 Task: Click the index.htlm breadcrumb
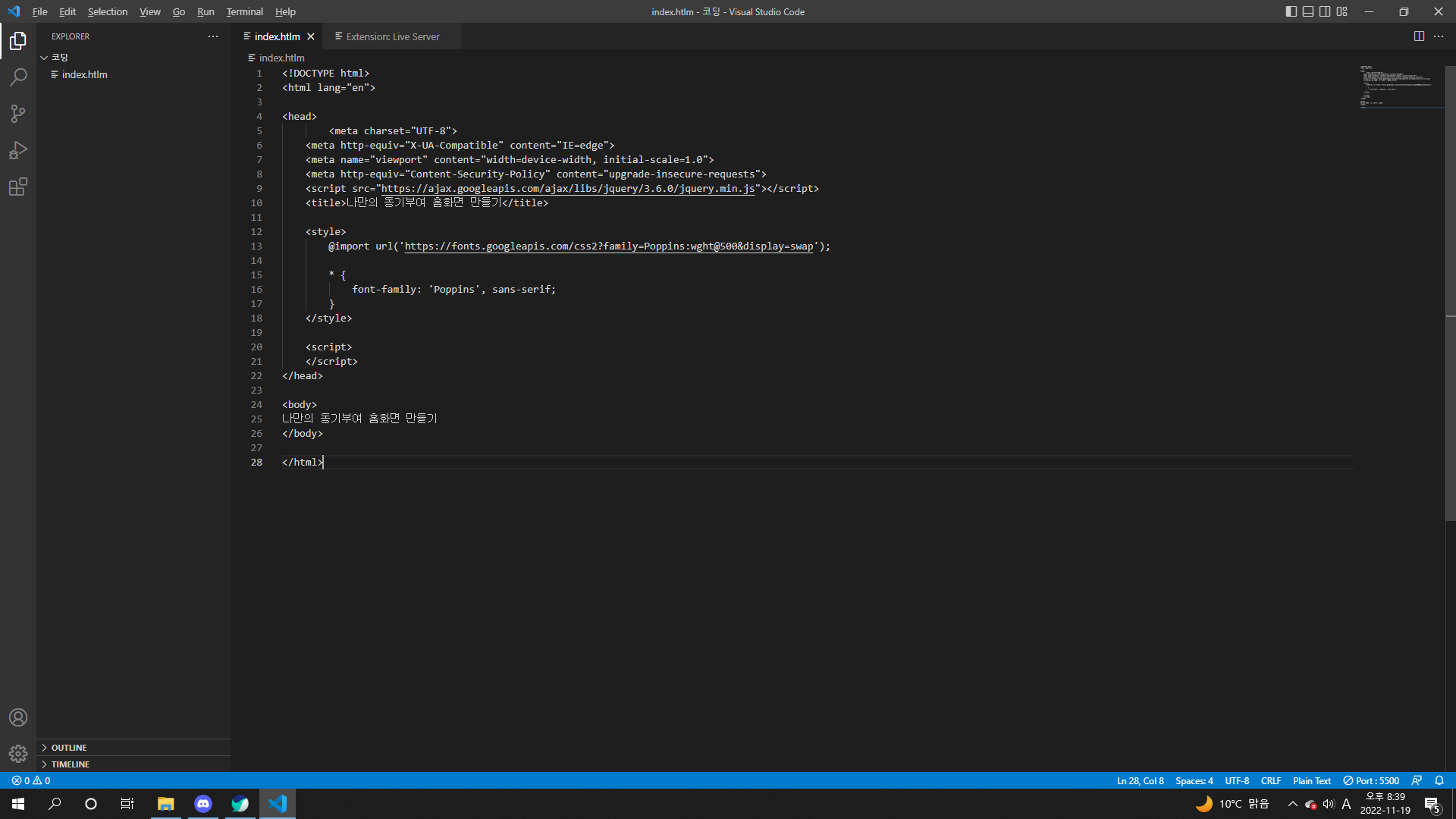pos(282,58)
